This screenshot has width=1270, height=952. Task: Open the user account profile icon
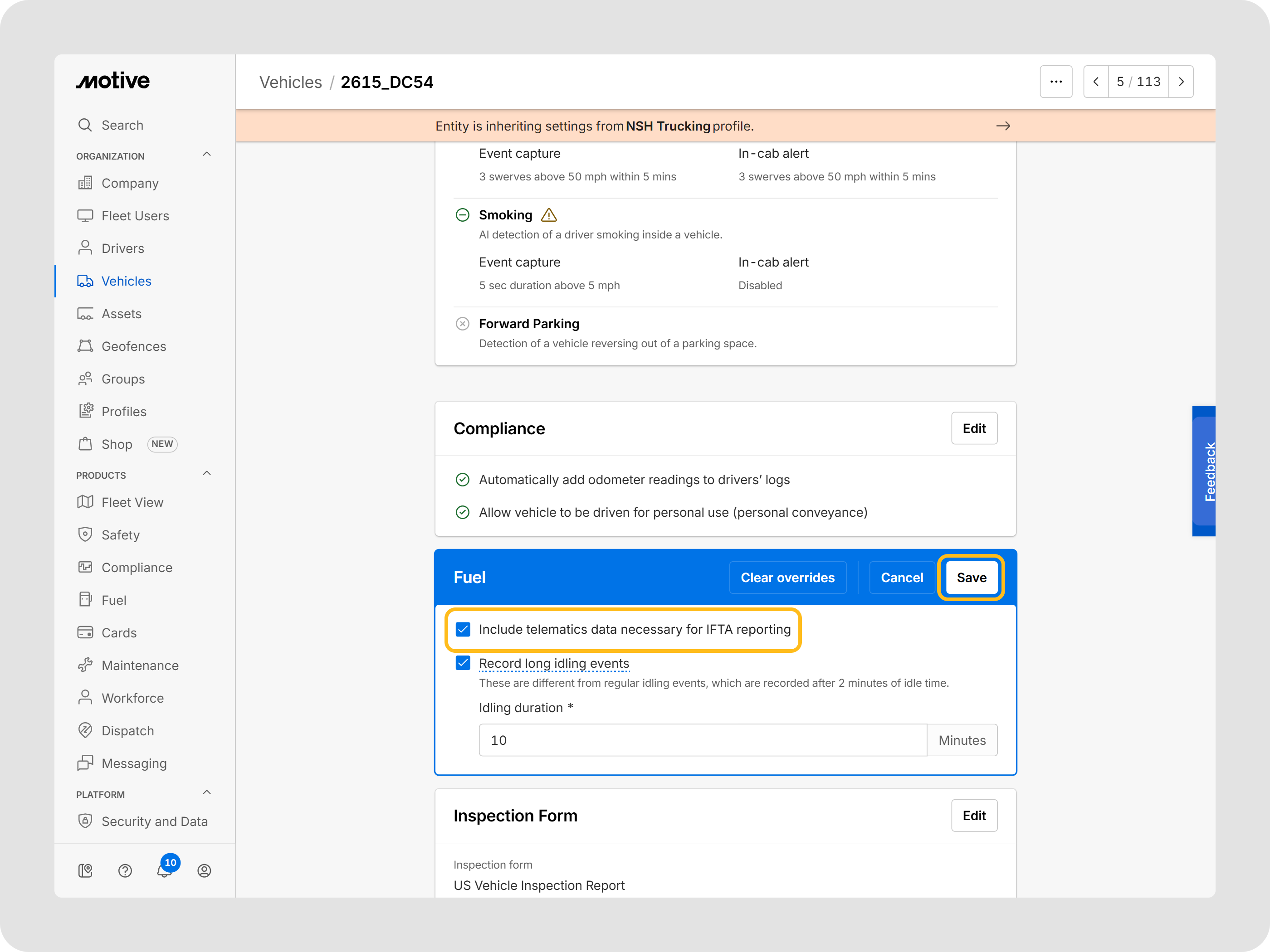point(204,870)
